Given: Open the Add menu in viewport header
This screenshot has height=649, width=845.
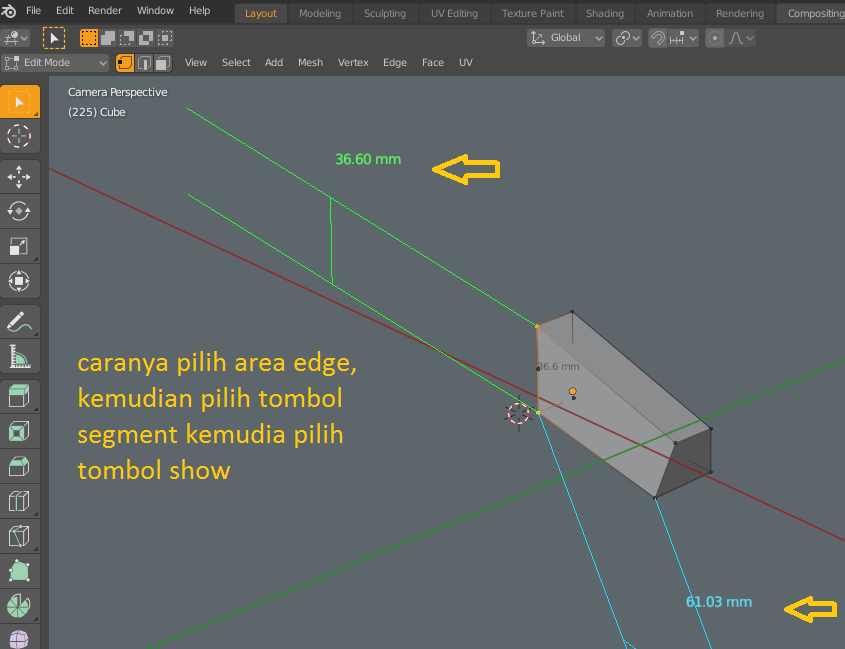Looking at the screenshot, I should pyautogui.click(x=274, y=63).
